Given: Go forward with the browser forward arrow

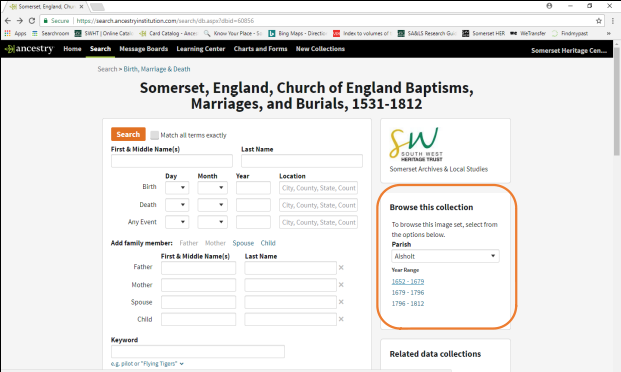Looking at the screenshot, I should [19, 21].
